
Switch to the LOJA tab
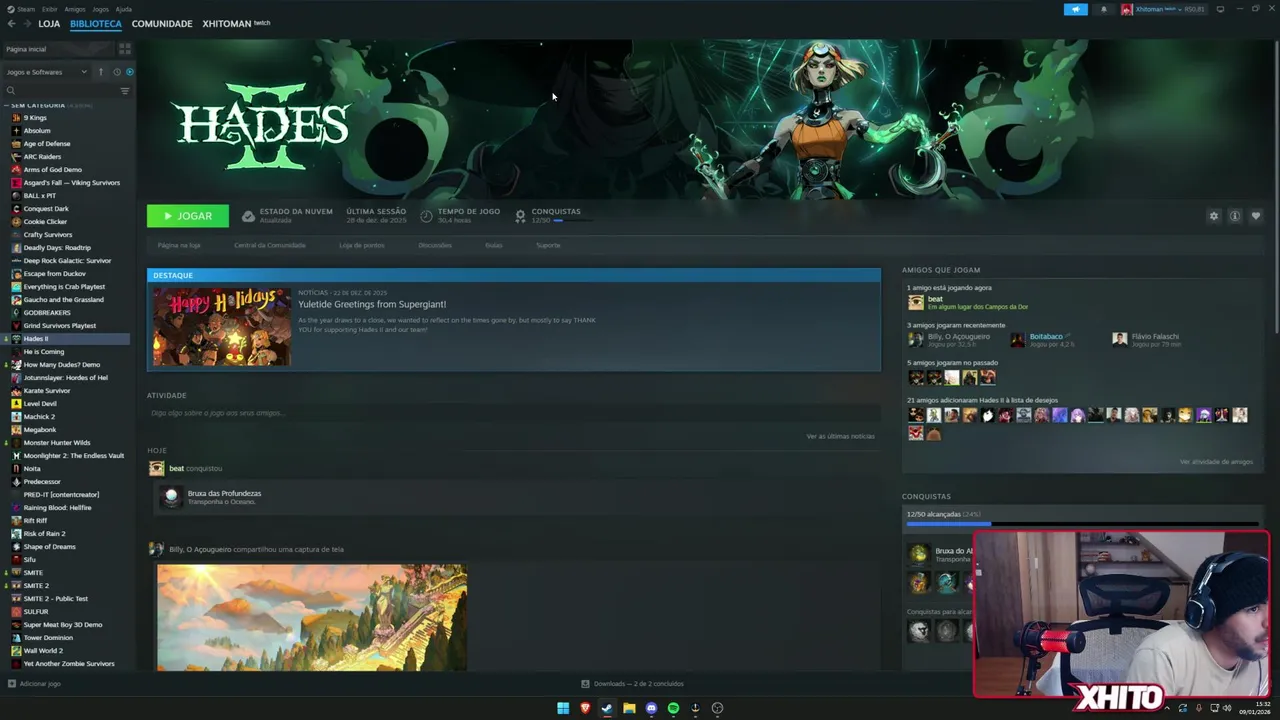coord(49,23)
